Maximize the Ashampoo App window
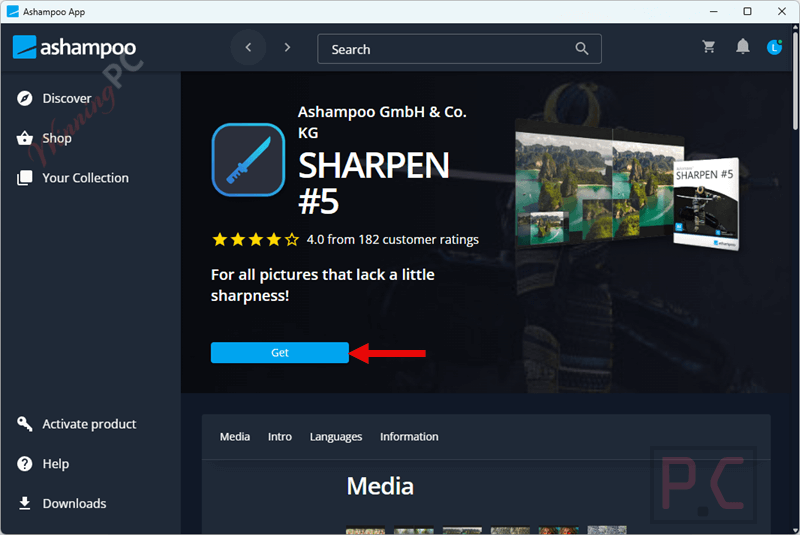800x535 pixels. (747, 11)
